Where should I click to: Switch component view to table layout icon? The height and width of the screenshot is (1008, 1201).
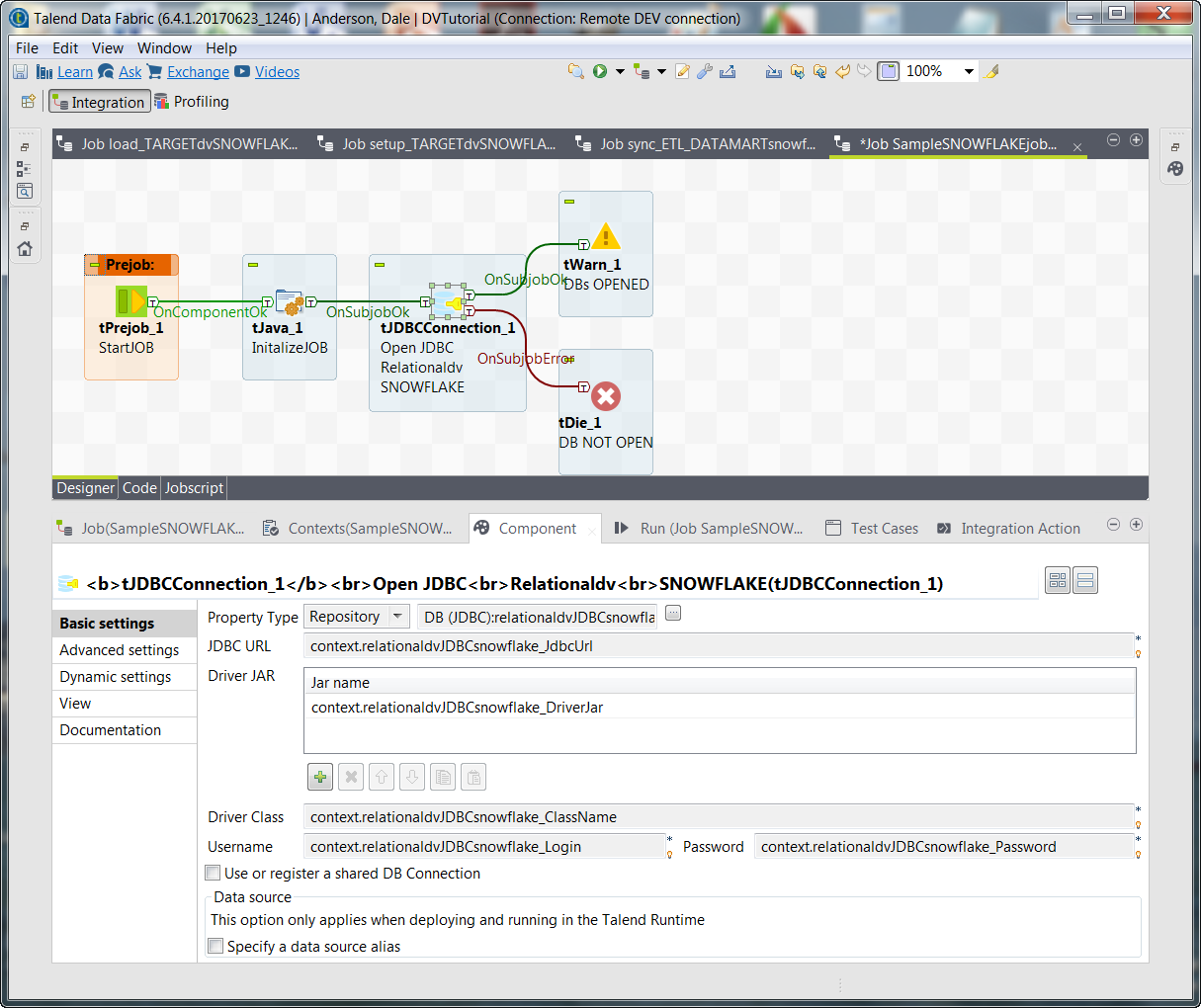1058,581
